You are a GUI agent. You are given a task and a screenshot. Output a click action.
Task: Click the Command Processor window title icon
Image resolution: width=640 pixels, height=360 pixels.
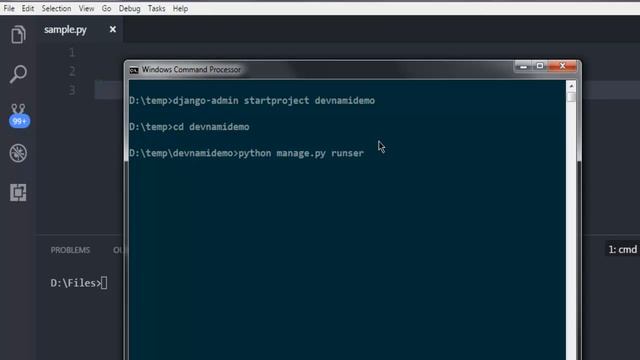point(133,70)
